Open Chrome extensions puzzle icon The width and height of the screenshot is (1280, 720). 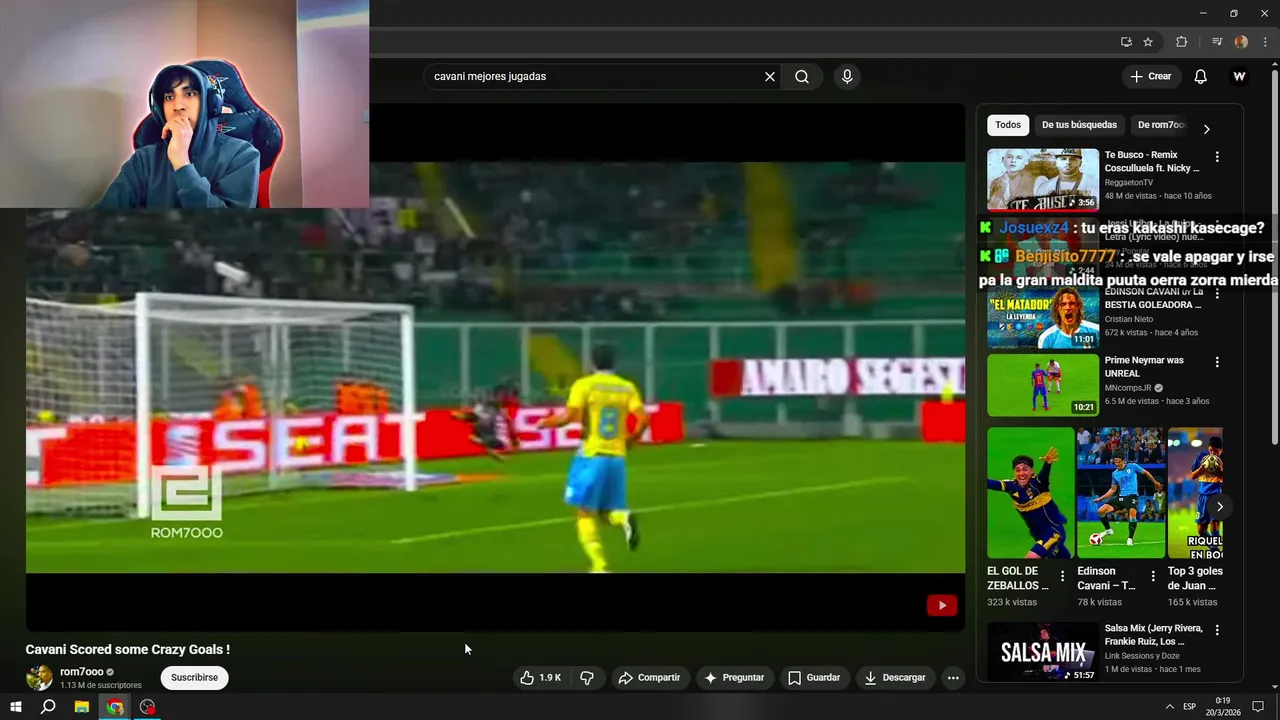tap(1181, 42)
